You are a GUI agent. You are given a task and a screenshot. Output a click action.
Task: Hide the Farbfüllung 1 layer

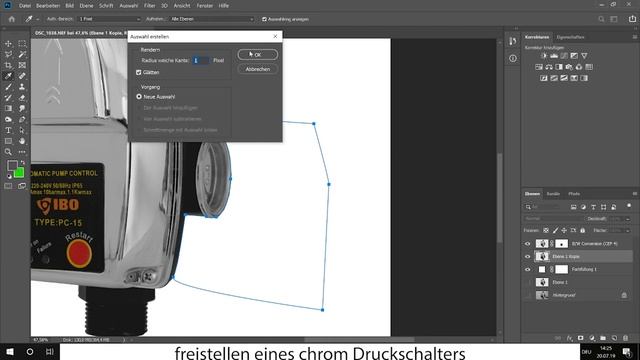[527, 269]
